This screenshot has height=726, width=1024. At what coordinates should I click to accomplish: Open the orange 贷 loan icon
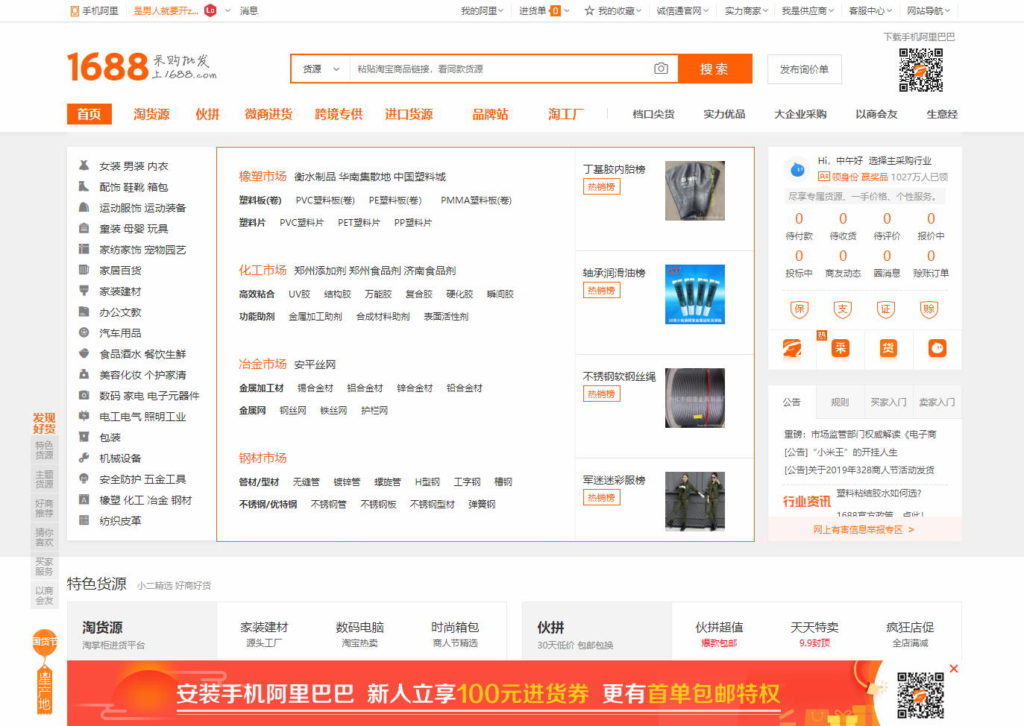point(888,348)
